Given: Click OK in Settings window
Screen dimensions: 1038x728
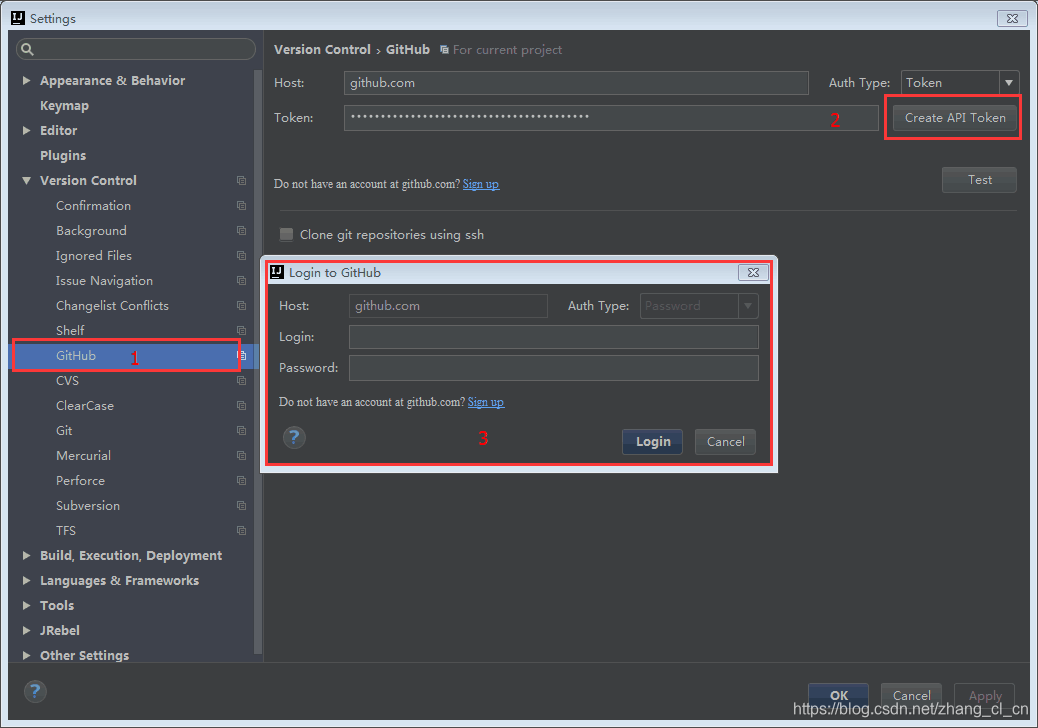Looking at the screenshot, I should [838, 695].
